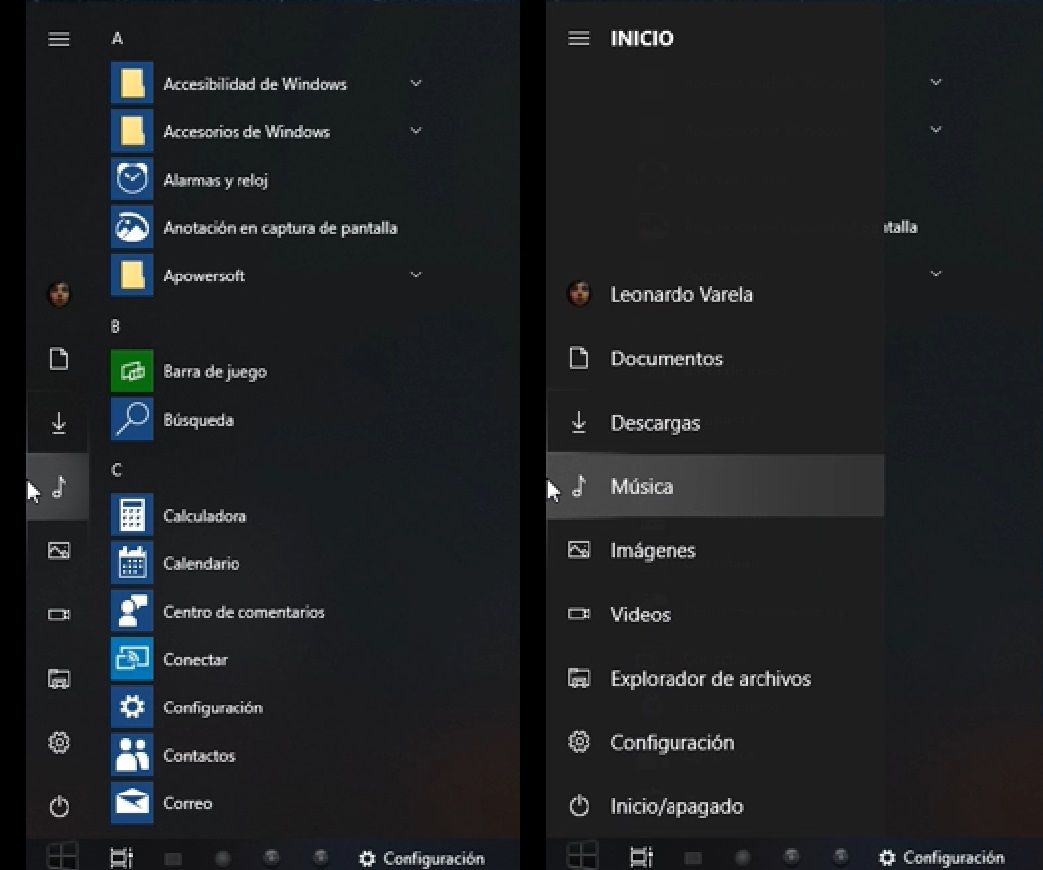Image resolution: width=1043 pixels, height=870 pixels.
Task: Select the Contactos app
Action: pos(200,755)
